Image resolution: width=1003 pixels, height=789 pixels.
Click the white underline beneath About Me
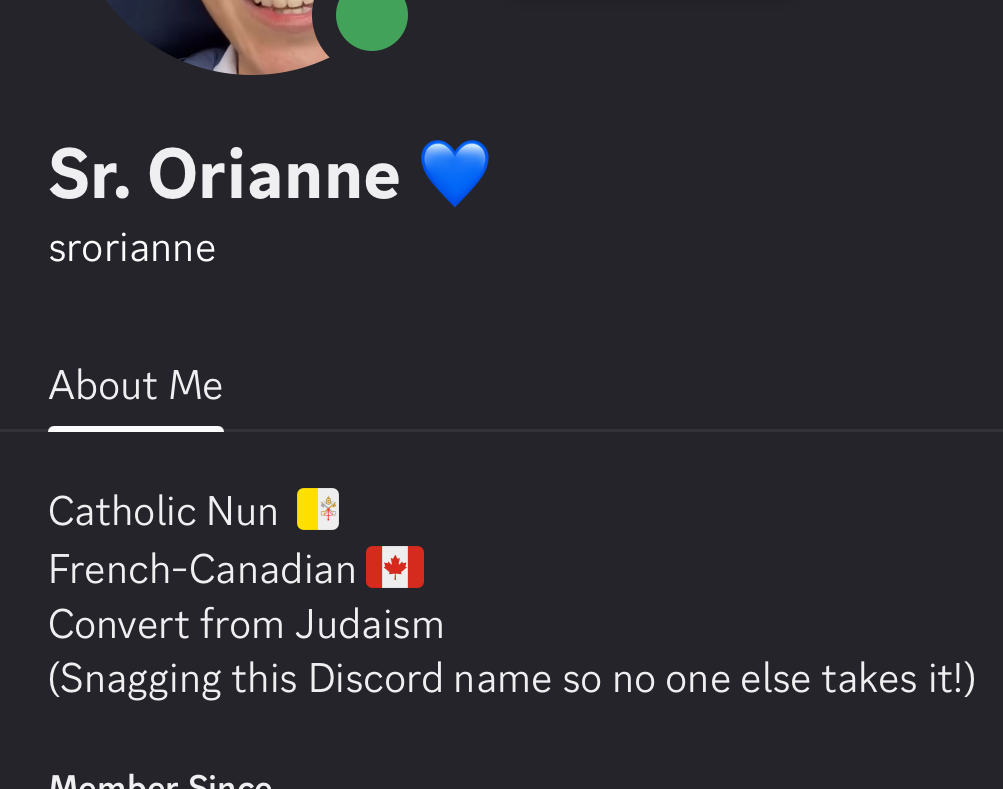(136, 429)
